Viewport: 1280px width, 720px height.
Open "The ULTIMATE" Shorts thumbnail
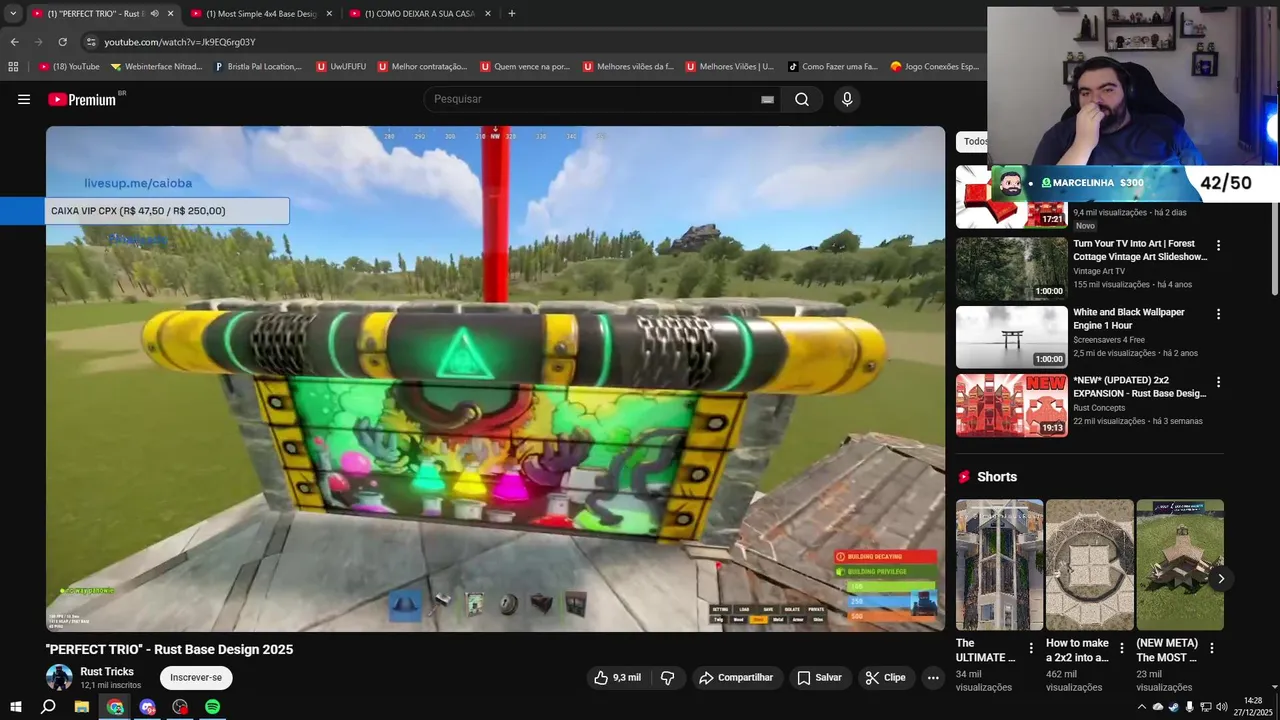pyautogui.click(x=999, y=565)
